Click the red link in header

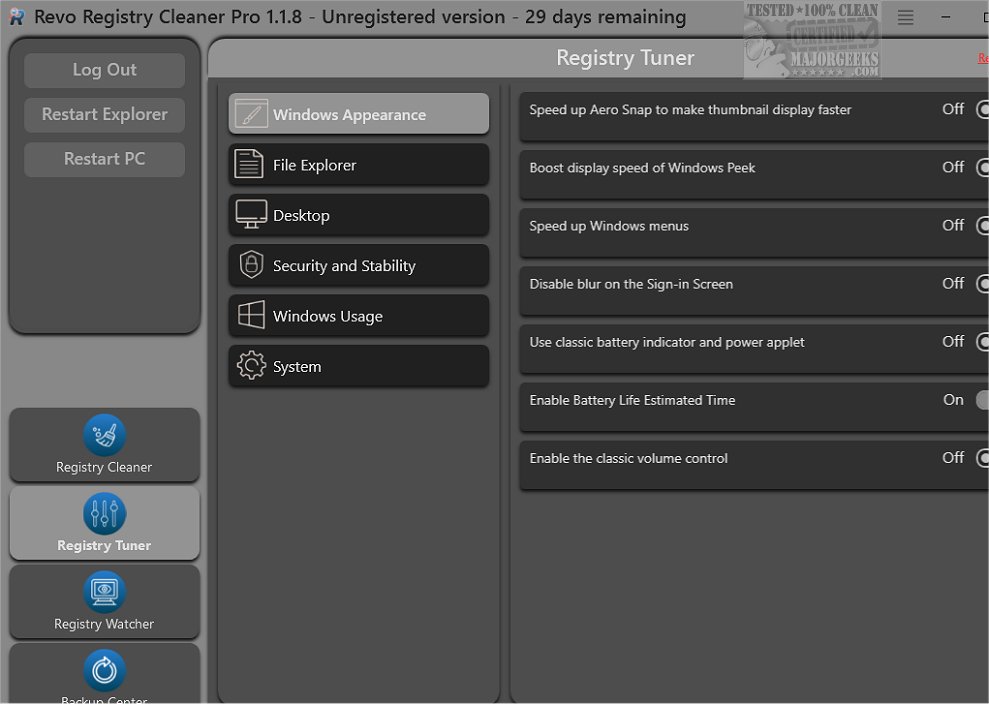pyautogui.click(x=983, y=58)
